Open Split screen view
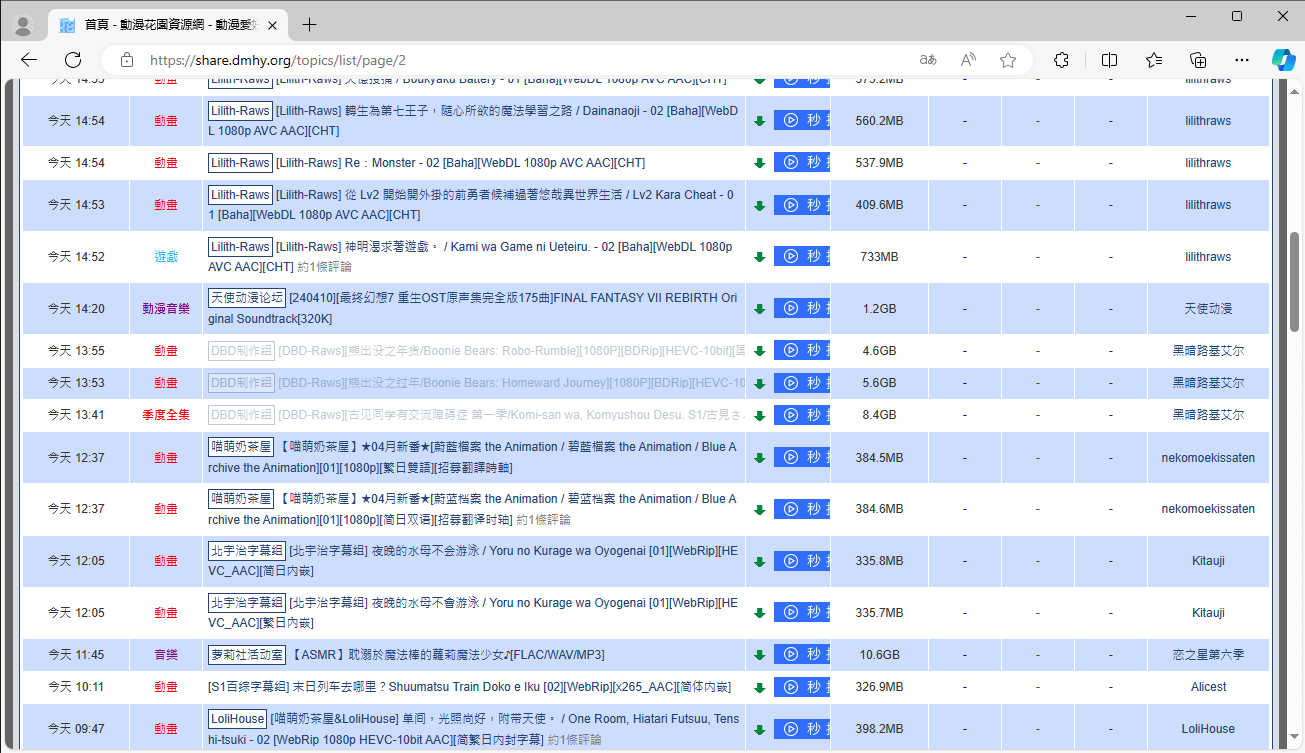The image size is (1305, 753). click(1109, 60)
